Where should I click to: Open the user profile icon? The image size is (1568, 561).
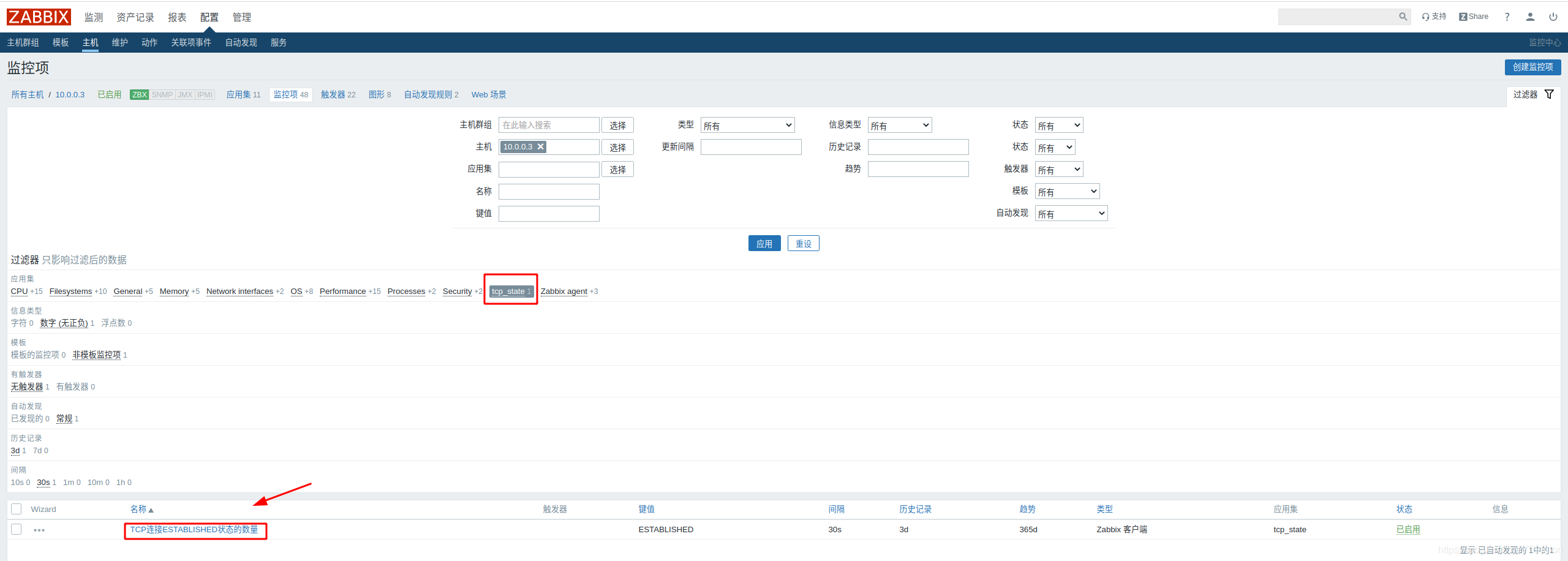(1530, 17)
